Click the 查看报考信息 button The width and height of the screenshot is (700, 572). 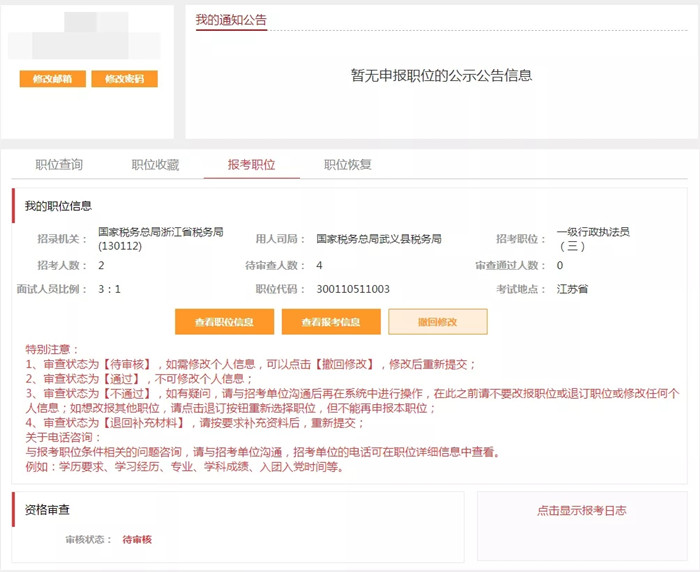(331, 321)
